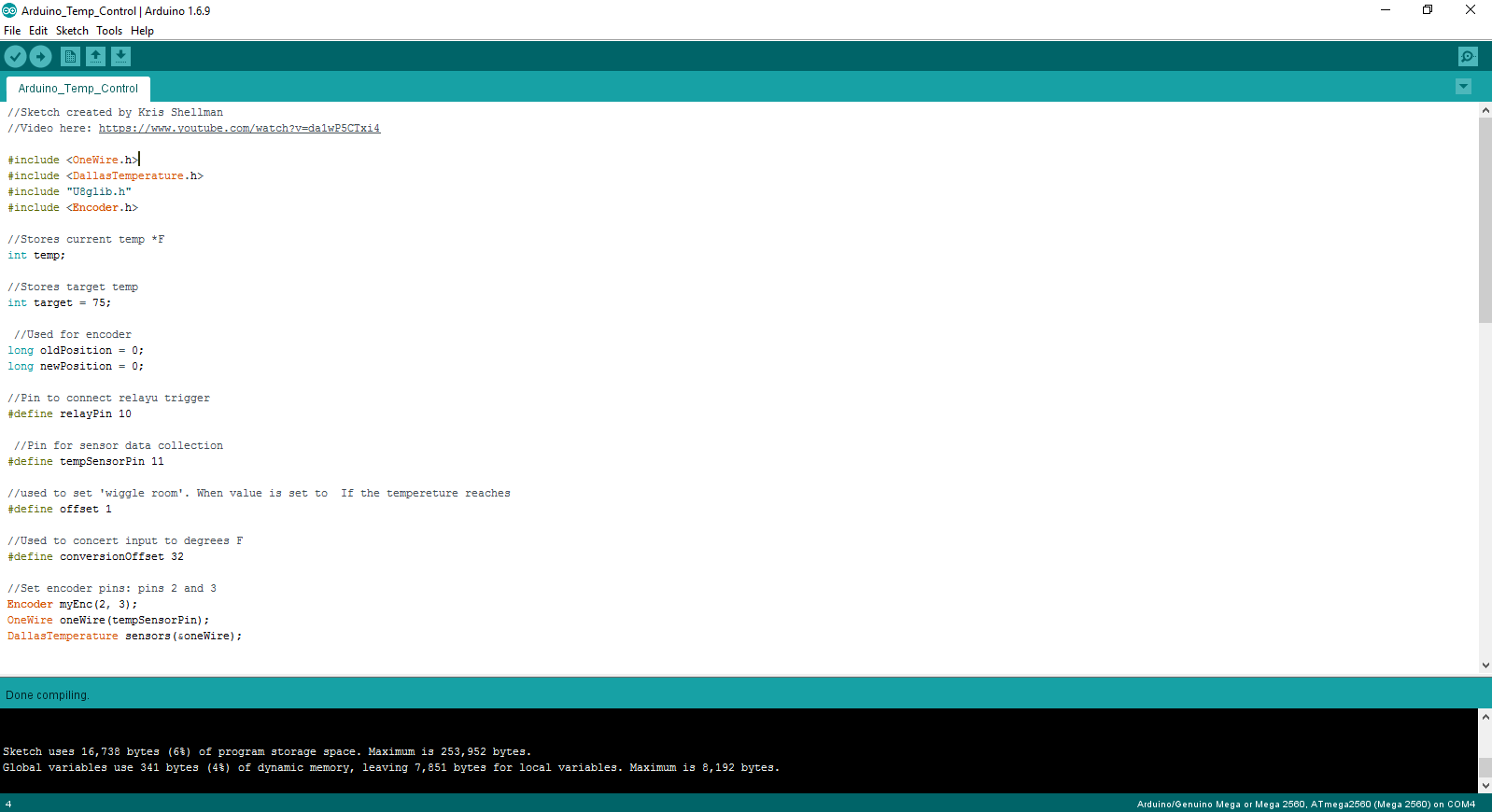Click the 'Sketch uses 16,738 bytes' console line
This screenshot has height=812, width=1492.
pyautogui.click(x=267, y=752)
